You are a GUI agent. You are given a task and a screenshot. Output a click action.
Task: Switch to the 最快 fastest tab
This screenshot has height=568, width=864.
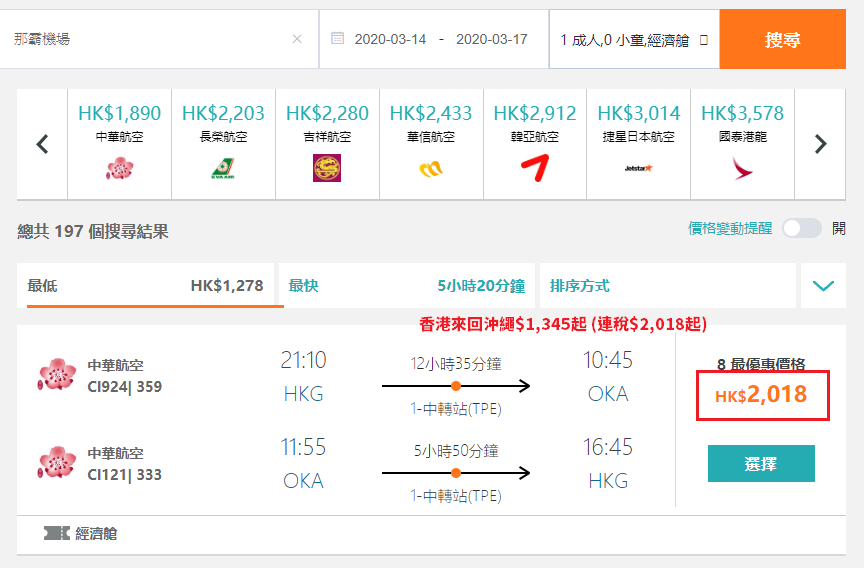pos(407,285)
